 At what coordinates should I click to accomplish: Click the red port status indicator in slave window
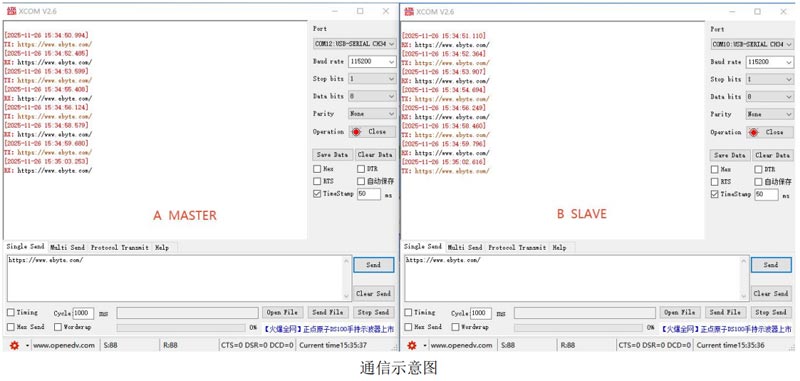click(x=754, y=132)
